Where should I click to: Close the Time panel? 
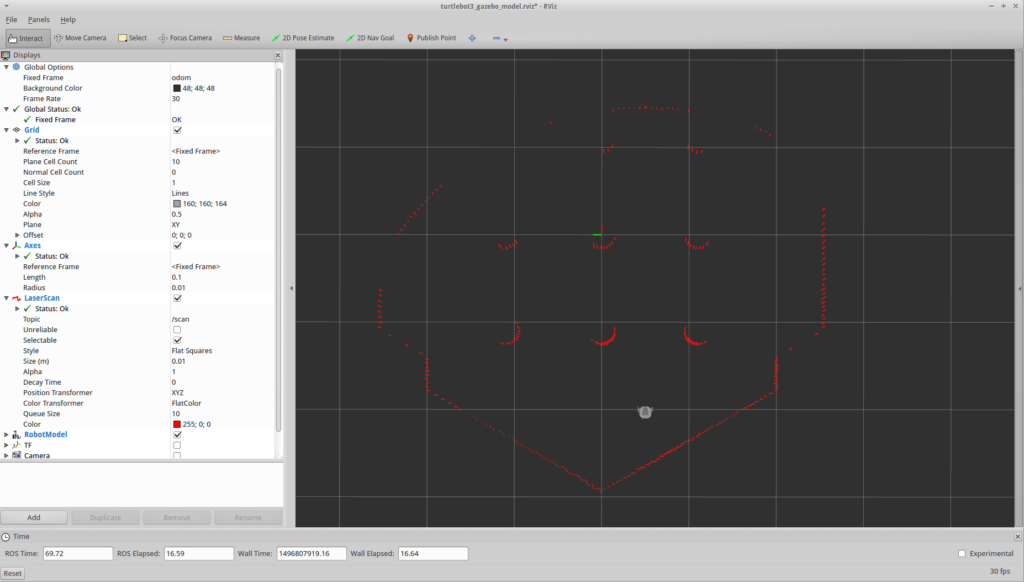[1017, 536]
